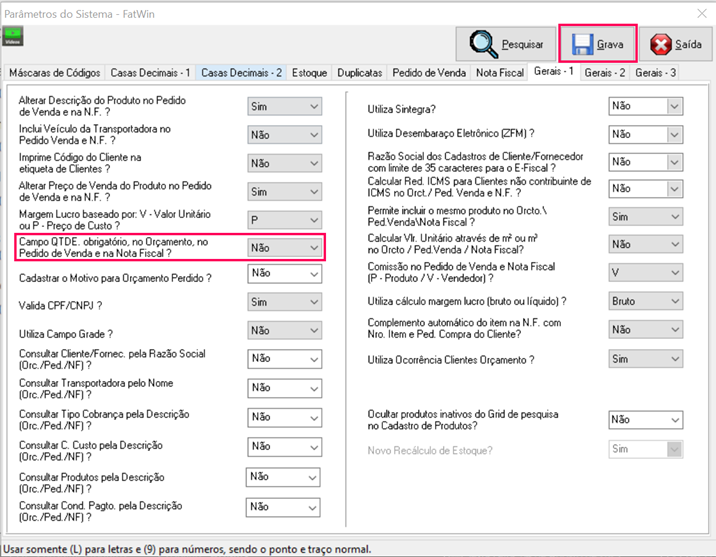Viewport: 716px width, 557px height.
Task: Switch to the Estoque tab
Action: [x=309, y=73]
